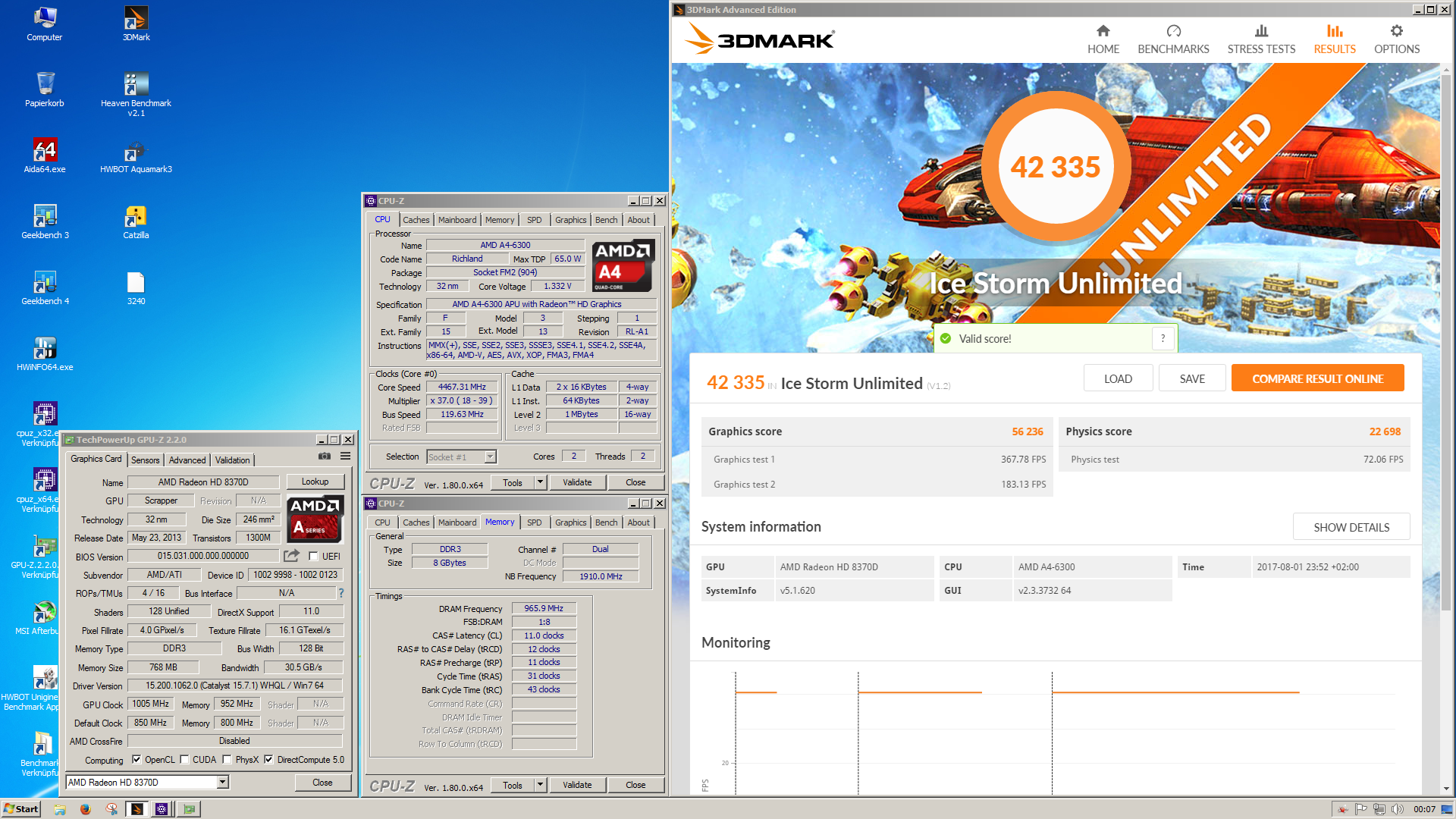The height and width of the screenshot is (819, 1456).
Task: Expand the Tools dropdown arrow in the CPU-Z Memory window
Action: click(x=540, y=785)
